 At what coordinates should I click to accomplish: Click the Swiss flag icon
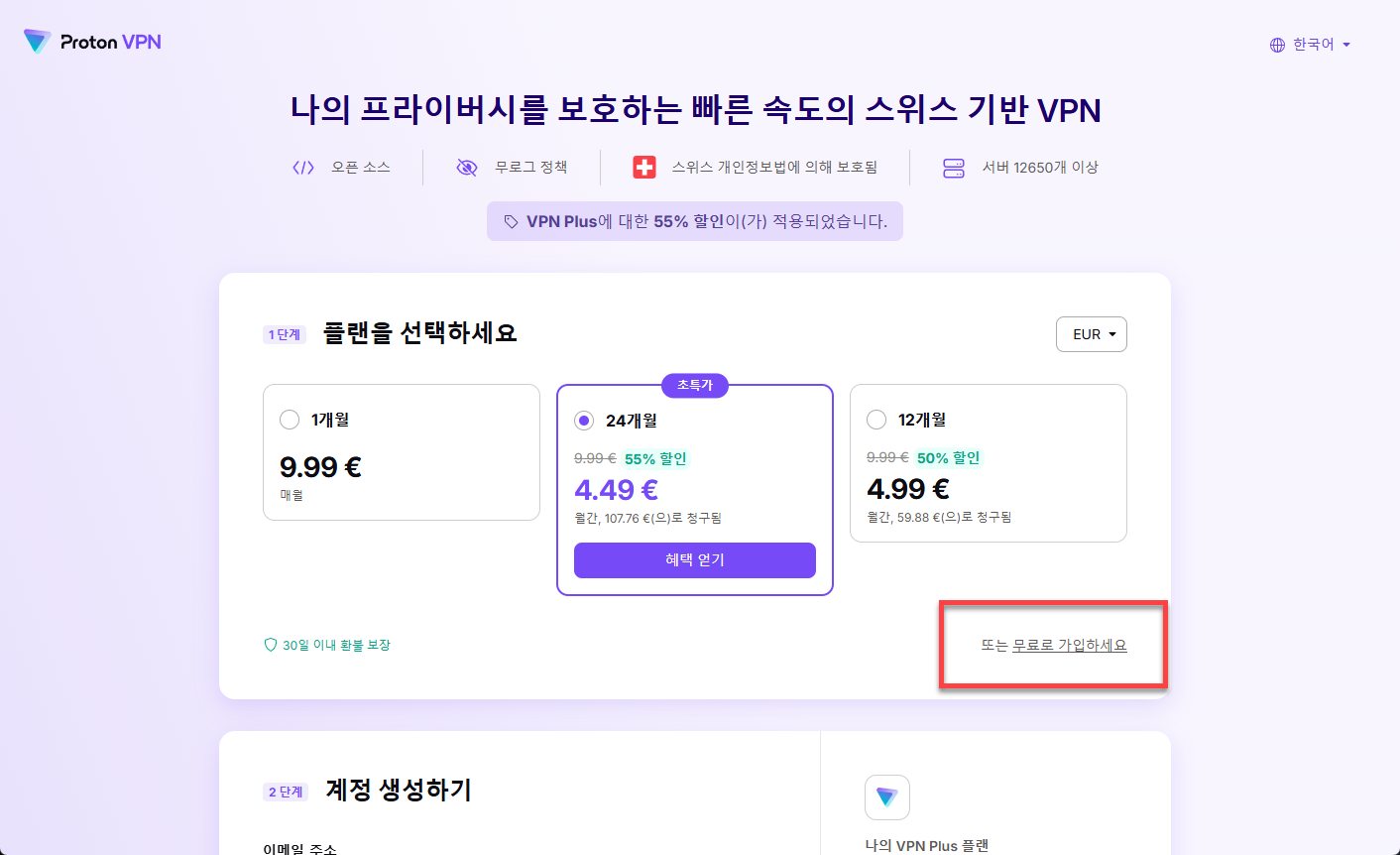coord(644,168)
